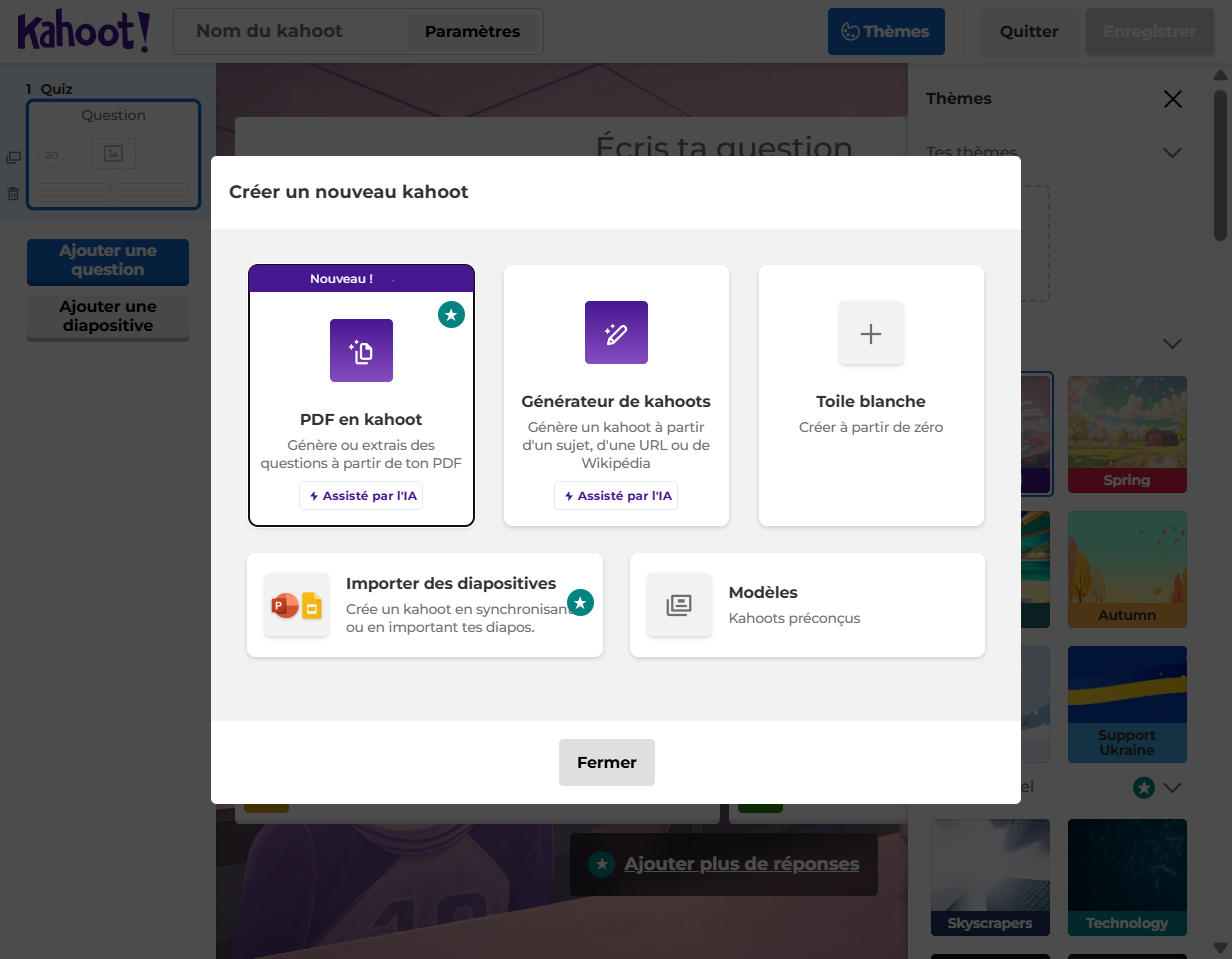
Task: Collapse the Tes thèmes section chevron
Action: click(1173, 153)
